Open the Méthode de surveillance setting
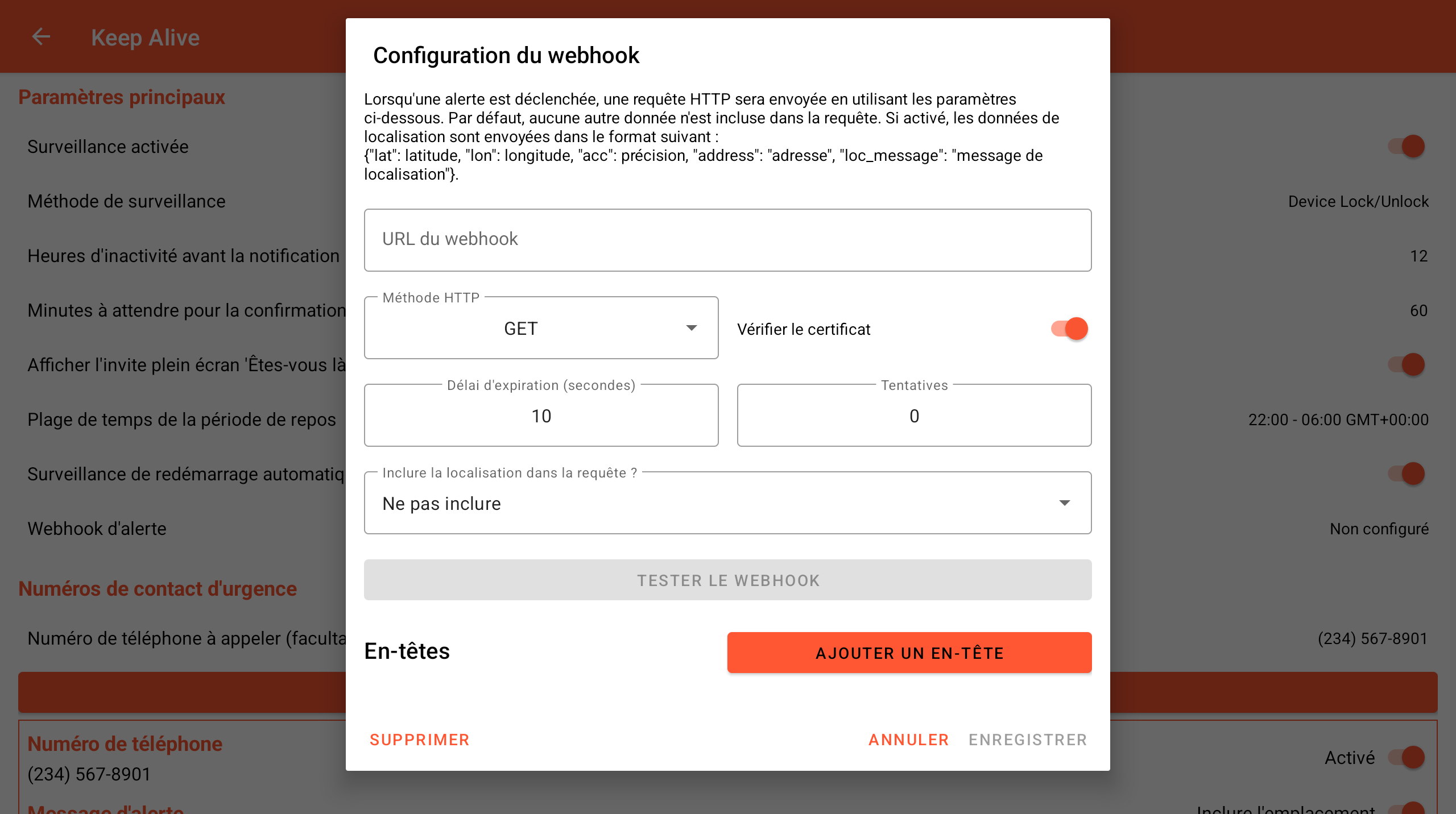 coord(728,201)
